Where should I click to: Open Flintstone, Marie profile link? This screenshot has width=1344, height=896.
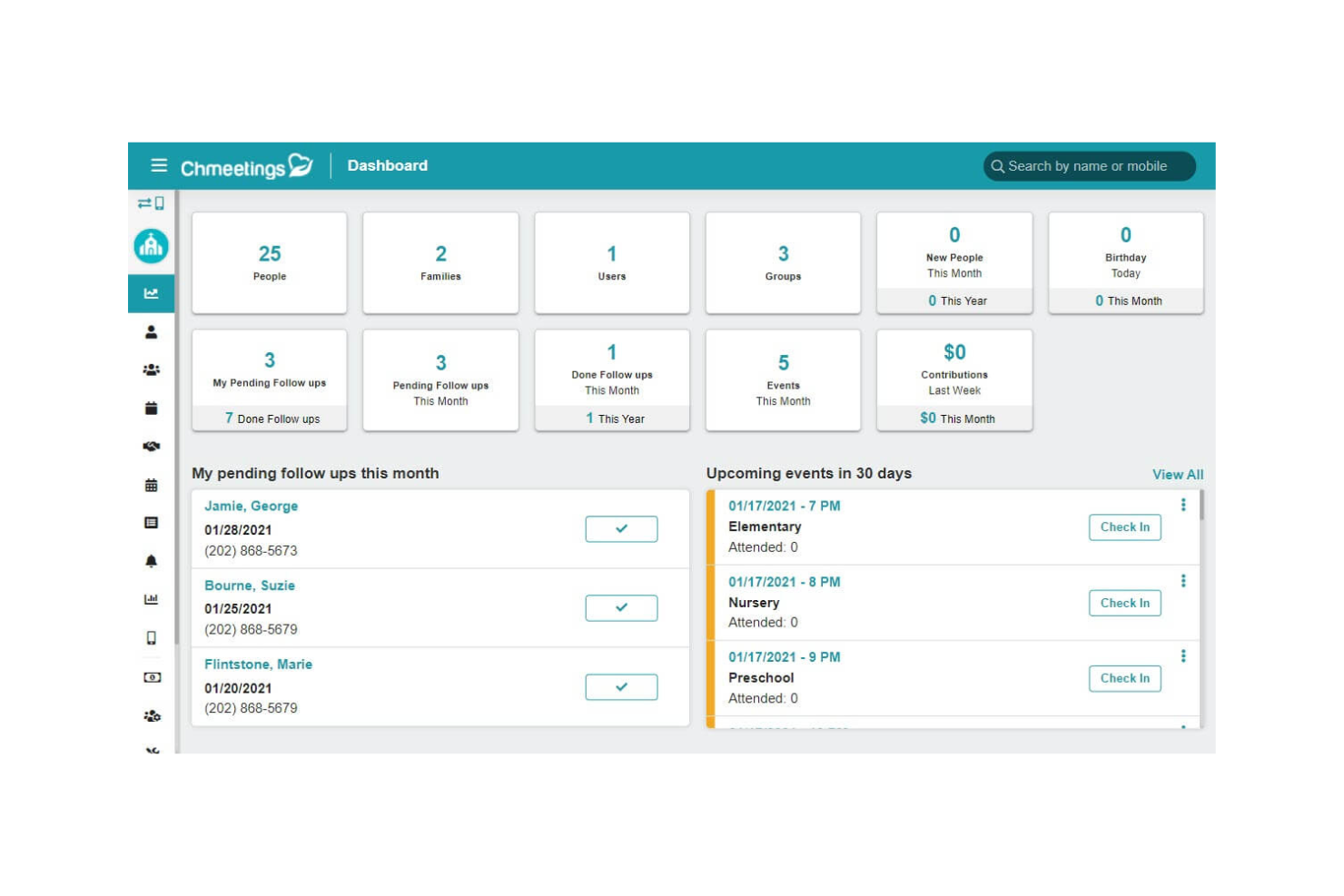[258, 665]
